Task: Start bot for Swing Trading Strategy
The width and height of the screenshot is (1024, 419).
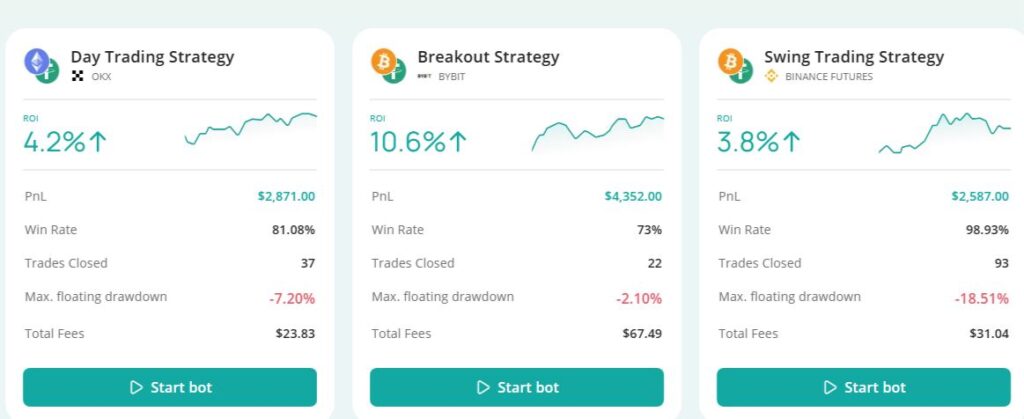Action: 864,387
